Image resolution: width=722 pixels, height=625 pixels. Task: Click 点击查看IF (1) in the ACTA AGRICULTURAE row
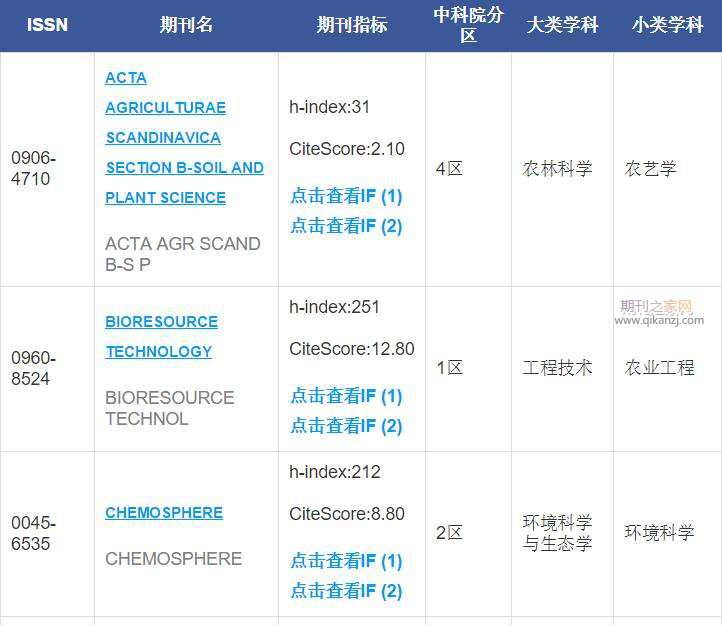pyautogui.click(x=346, y=196)
